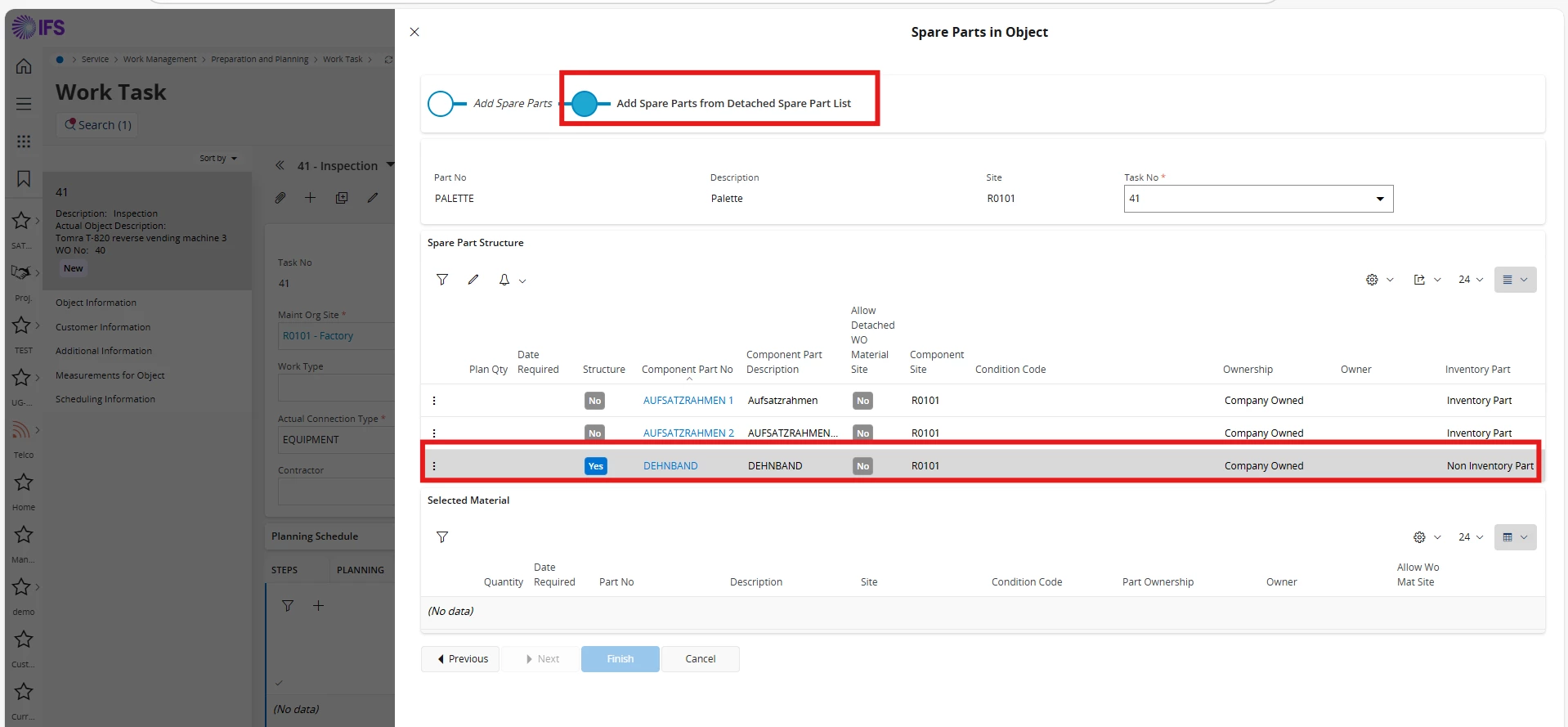Switch to the PLANNING tab
The height and width of the screenshot is (727, 1568).
pyautogui.click(x=361, y=570)
